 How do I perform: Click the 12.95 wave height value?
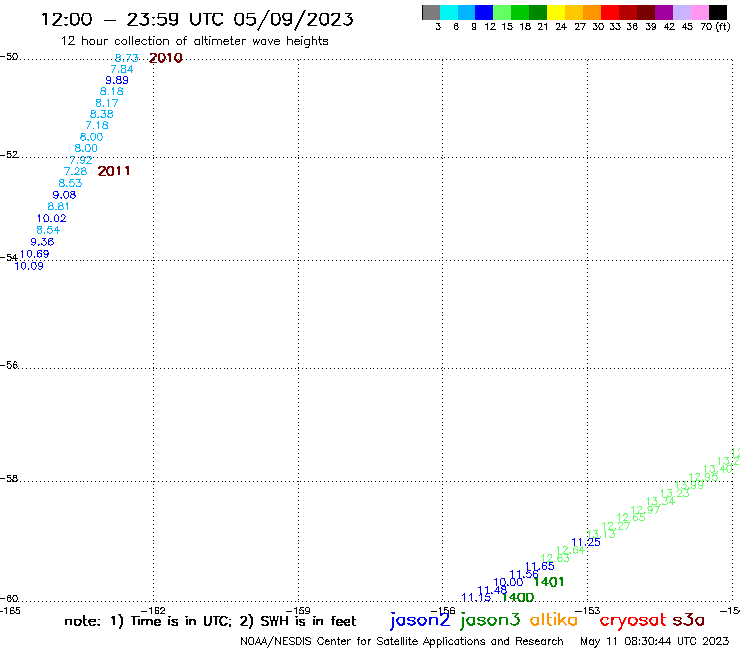[704, 477]
